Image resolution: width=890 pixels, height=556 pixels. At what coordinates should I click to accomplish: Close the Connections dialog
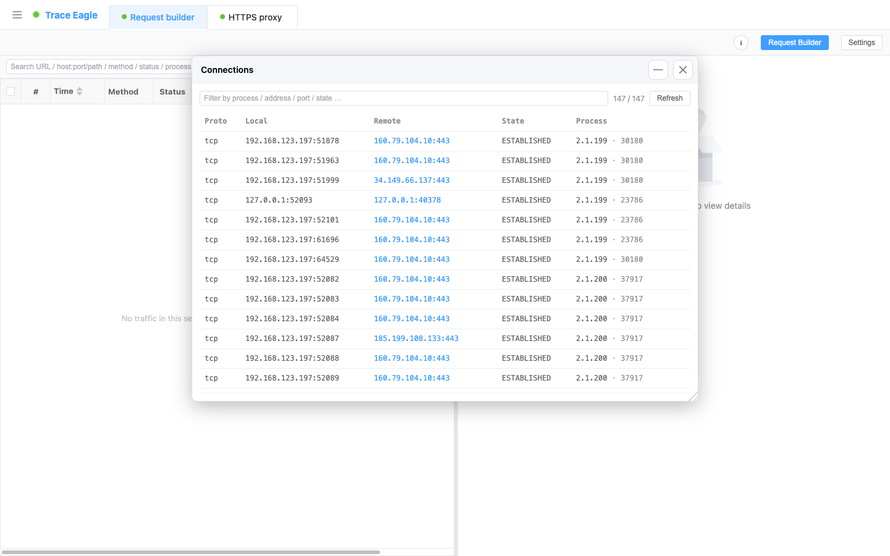point(683,70)
